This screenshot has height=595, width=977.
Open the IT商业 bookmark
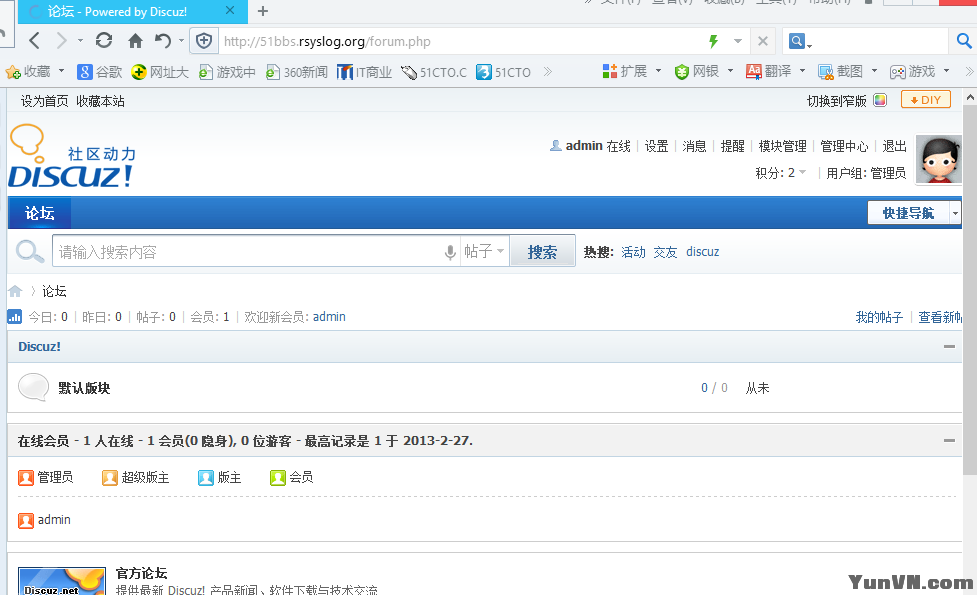(365, 72)
